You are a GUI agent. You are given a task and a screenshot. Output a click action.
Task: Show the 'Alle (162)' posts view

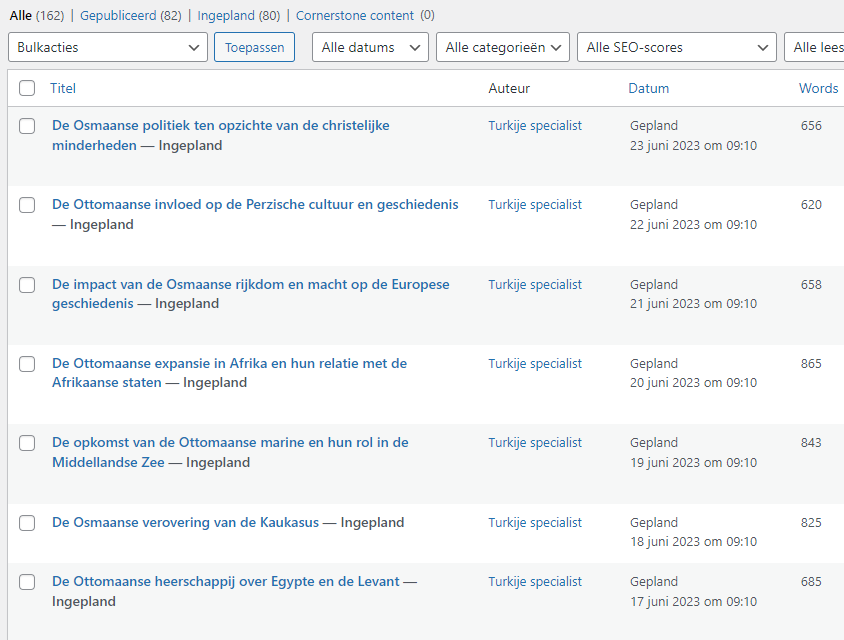pos(37,16)
